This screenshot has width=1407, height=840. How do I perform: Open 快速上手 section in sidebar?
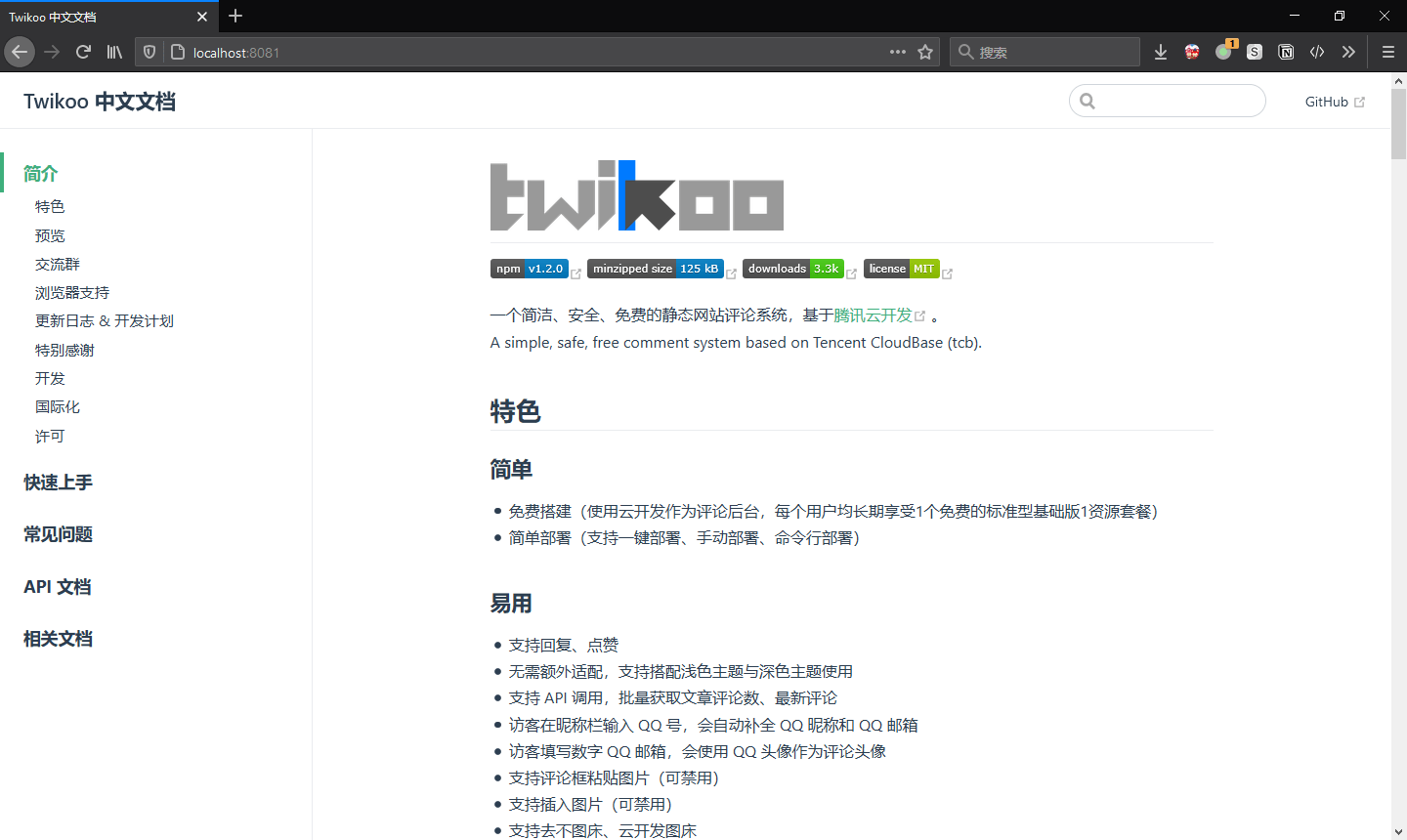59,483
